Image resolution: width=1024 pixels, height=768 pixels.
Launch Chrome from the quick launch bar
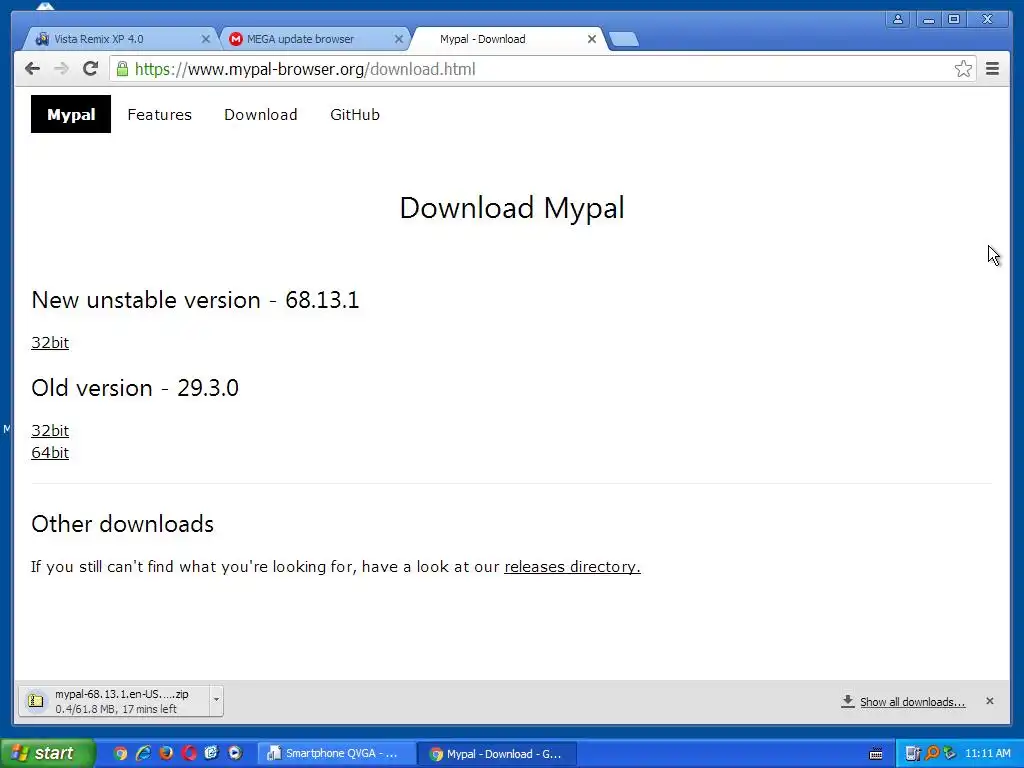pos(120,754)
